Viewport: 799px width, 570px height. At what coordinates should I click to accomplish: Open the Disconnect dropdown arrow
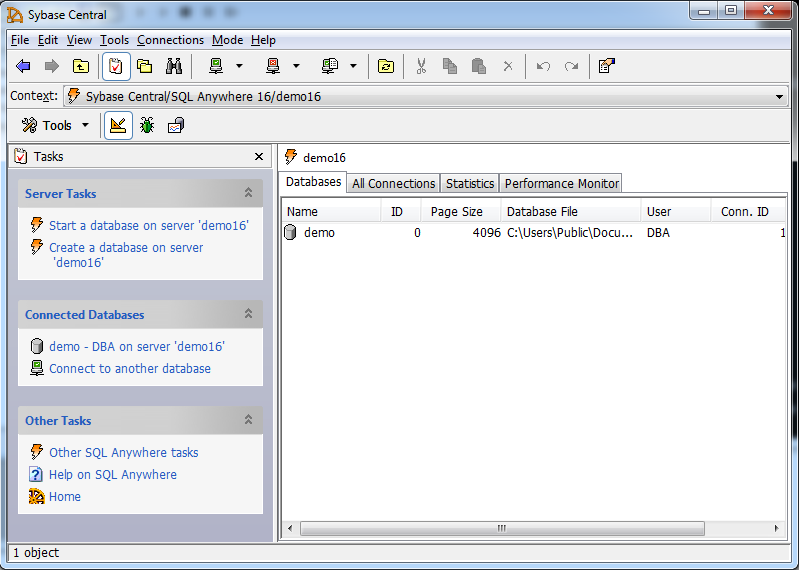[x=296, y=66]
